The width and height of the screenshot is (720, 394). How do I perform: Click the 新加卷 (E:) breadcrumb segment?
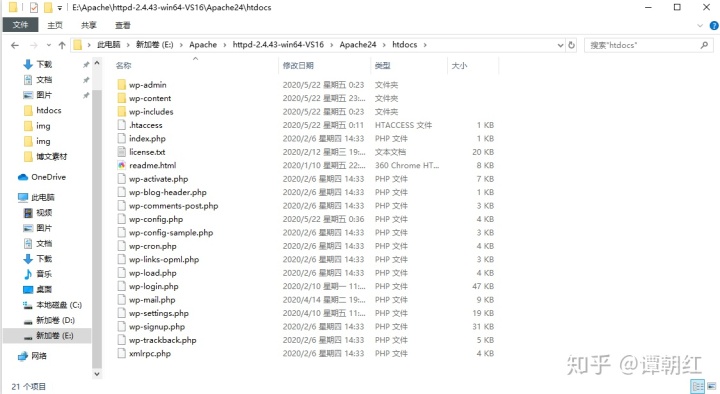click(x=154, y=45)
